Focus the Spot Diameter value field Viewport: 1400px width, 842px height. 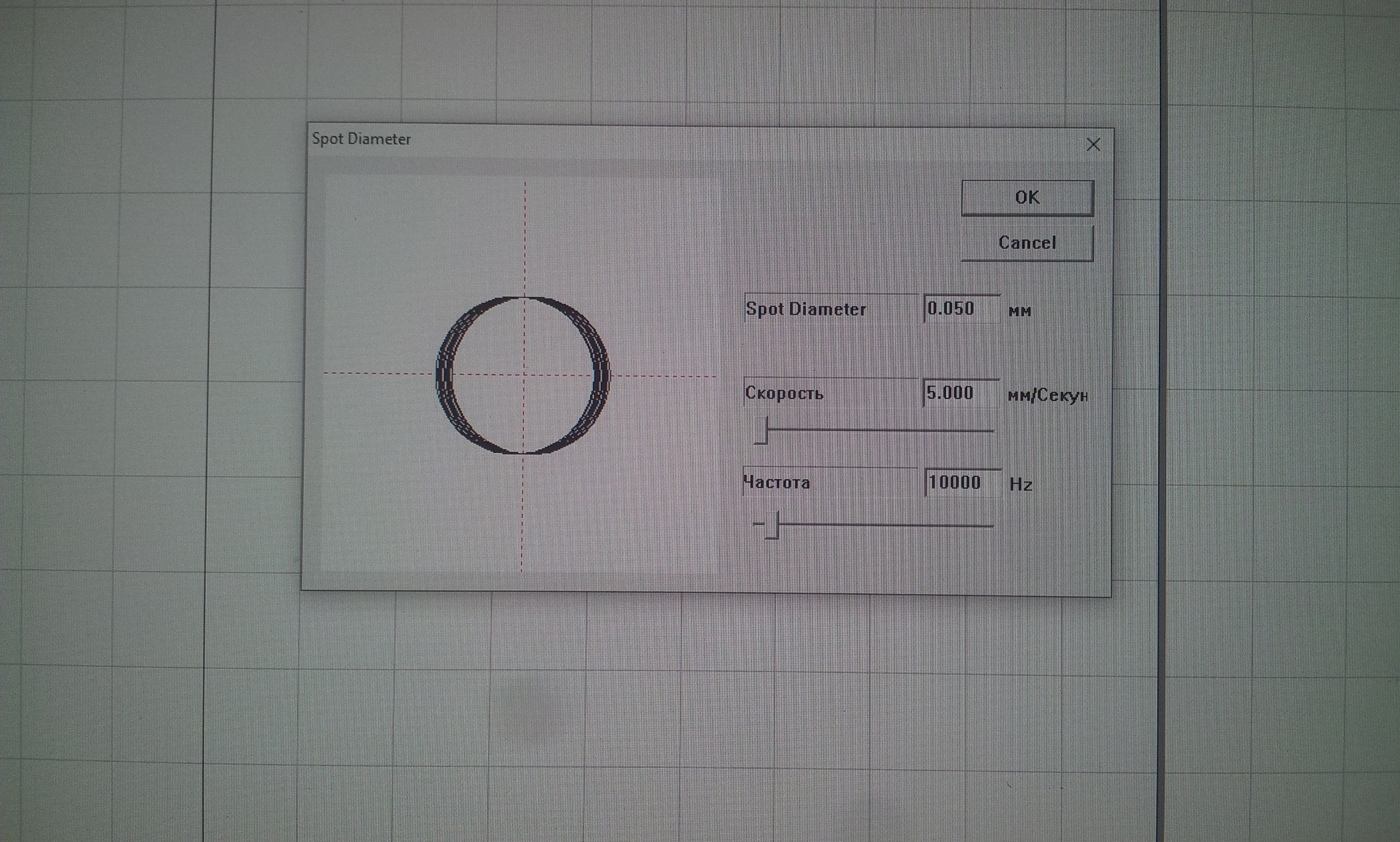(x=960, y=309)
